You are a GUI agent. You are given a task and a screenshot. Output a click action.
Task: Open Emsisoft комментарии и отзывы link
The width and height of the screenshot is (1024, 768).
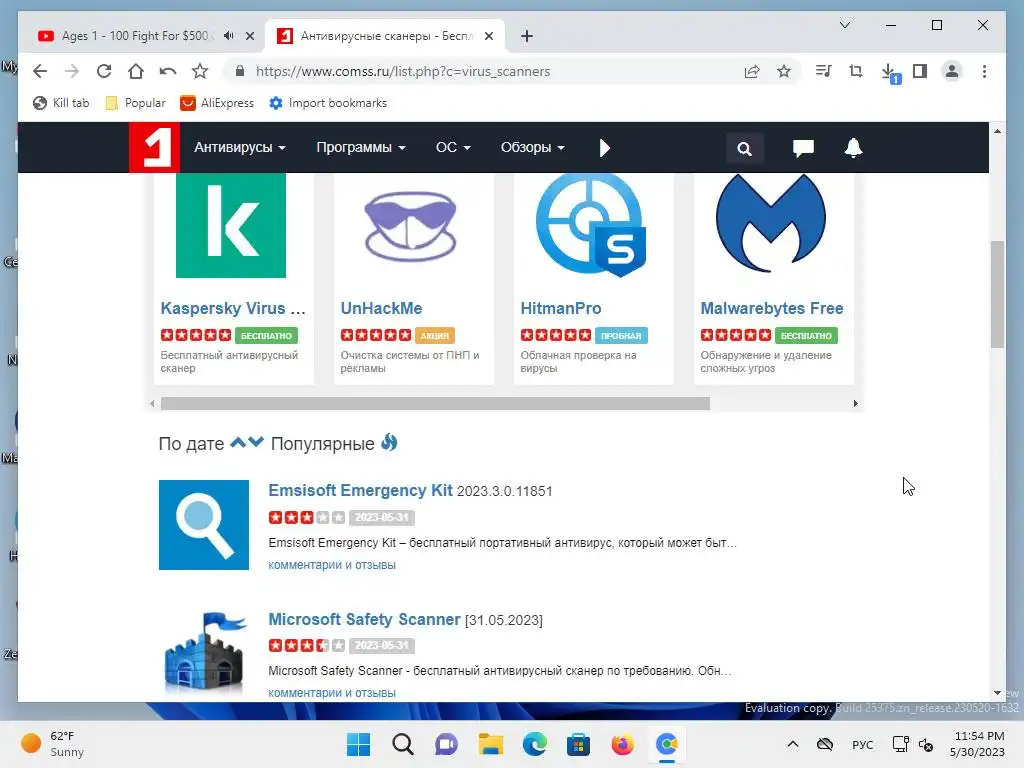pyautogui.click(x=332, y=565)
